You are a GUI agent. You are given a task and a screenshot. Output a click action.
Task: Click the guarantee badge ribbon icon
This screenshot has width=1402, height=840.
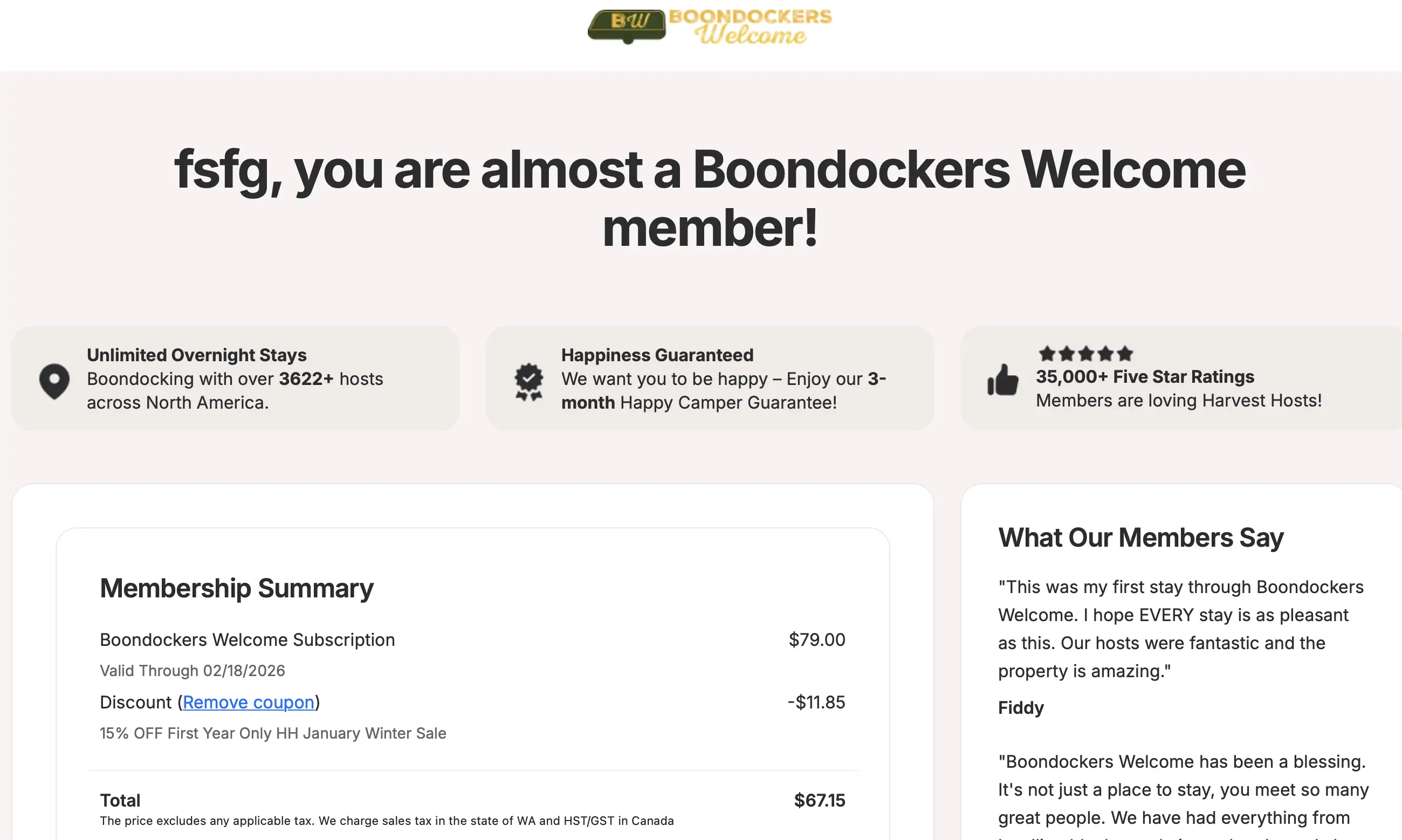(528, 382)
